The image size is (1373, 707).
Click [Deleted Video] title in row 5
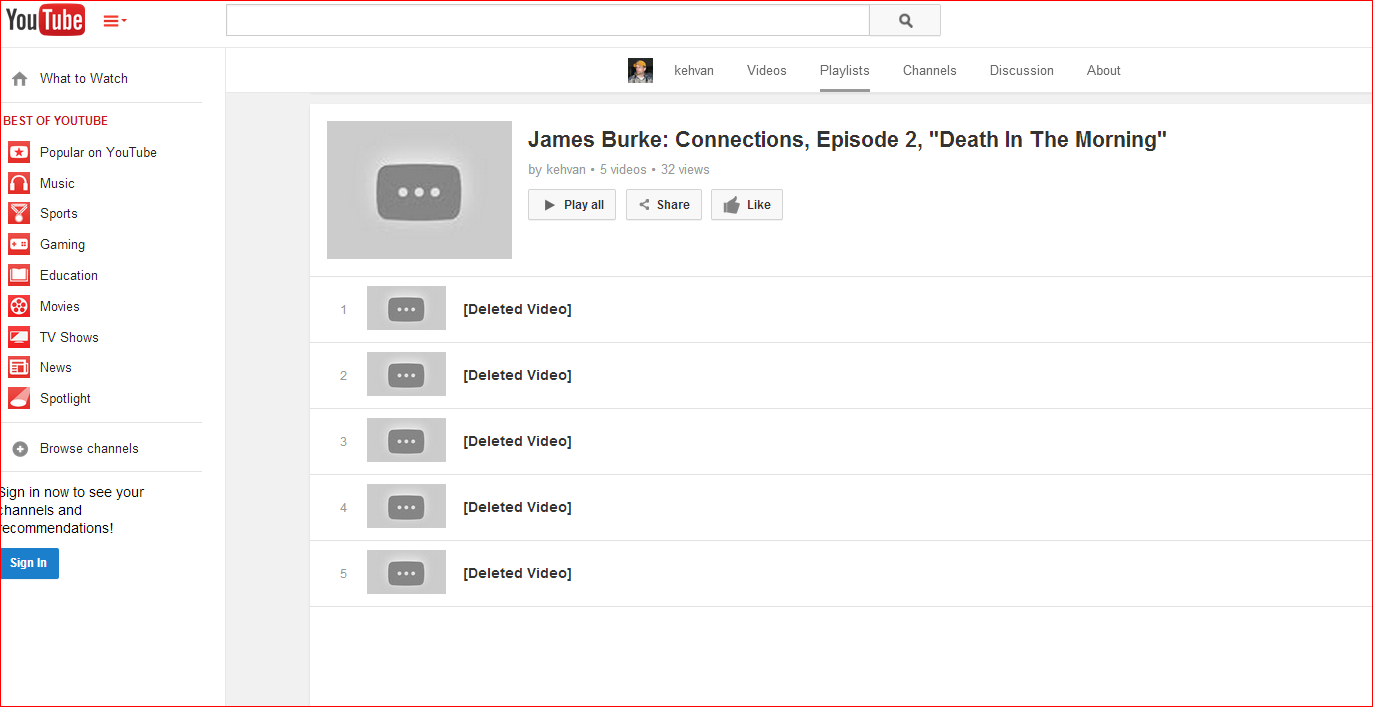tap(517, 573)
